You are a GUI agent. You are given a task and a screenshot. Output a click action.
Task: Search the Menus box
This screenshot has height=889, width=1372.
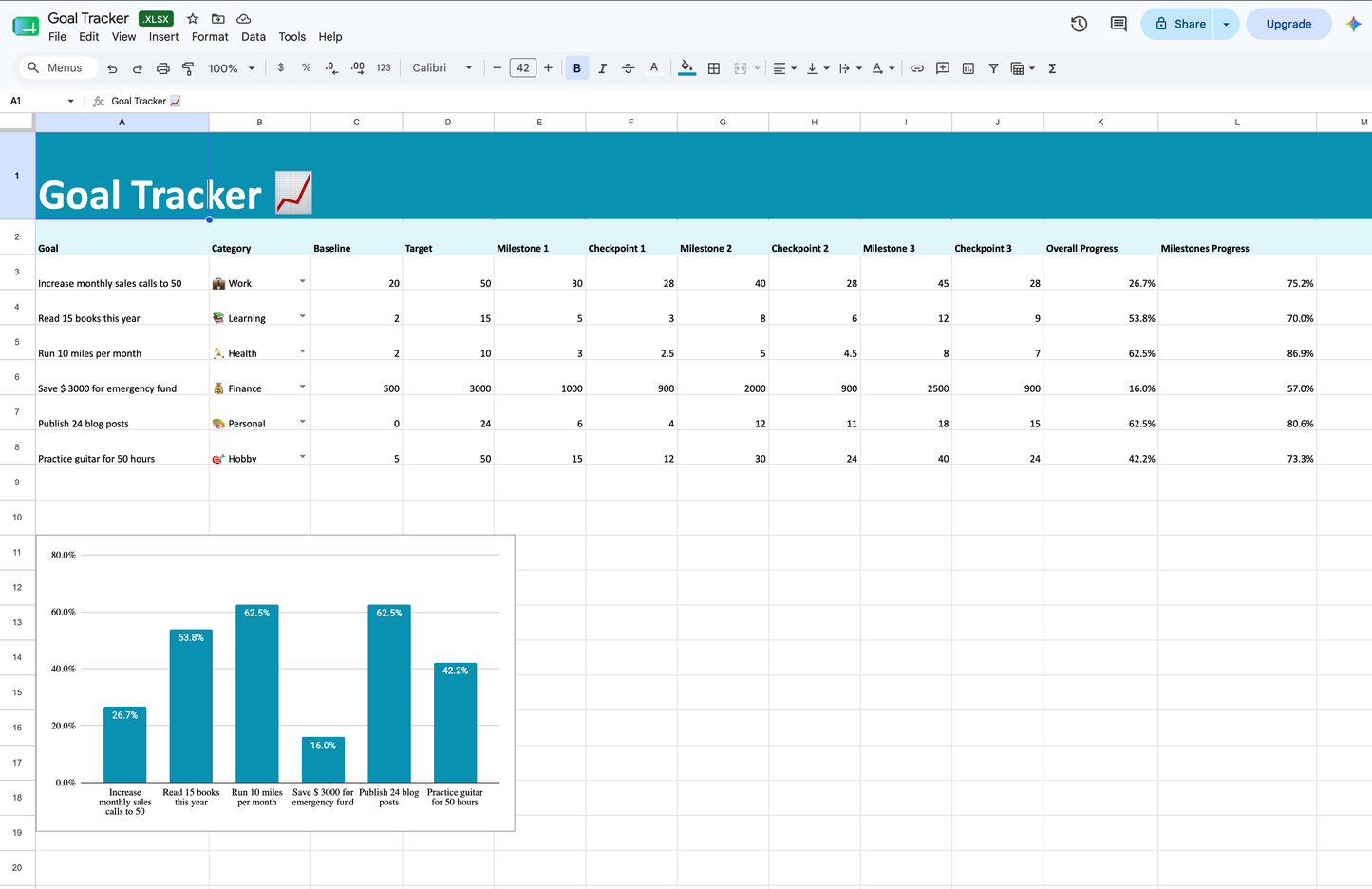(57, 68)
